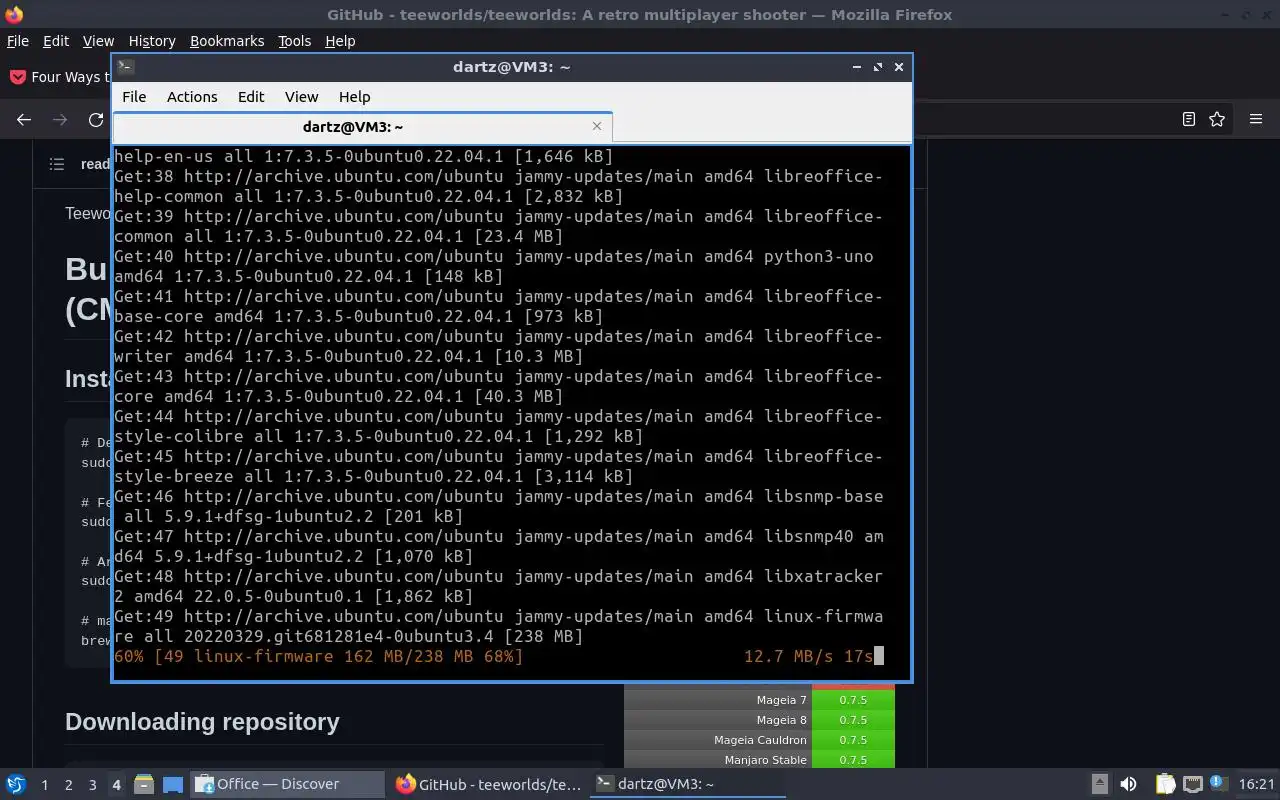Minimize the terminal window
Viewport: 1280px width, 800px height.
coord(857,67)
